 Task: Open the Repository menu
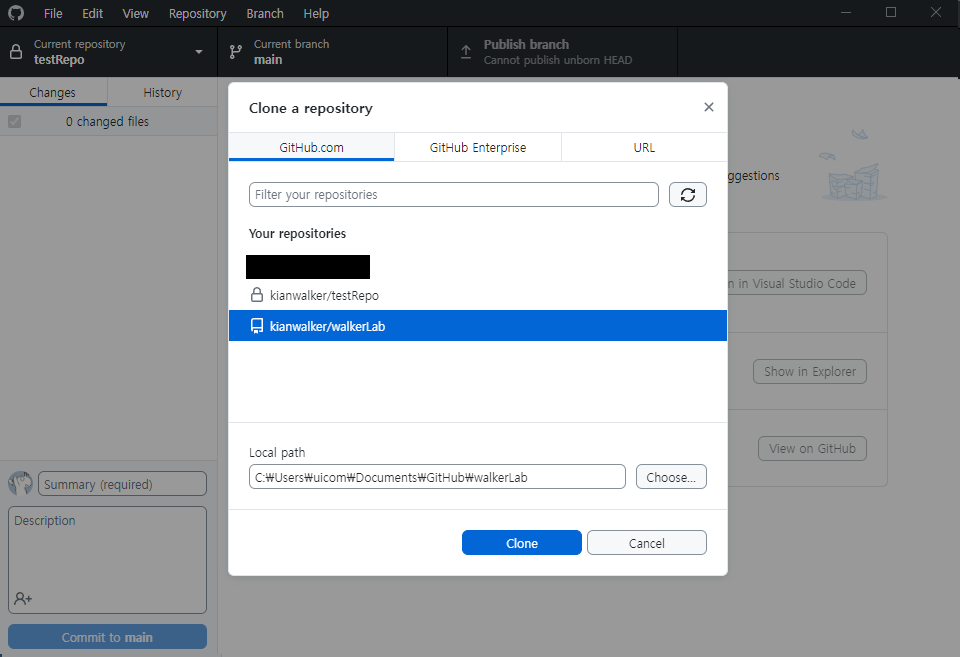pyautogui.click(x=197, y=13)
